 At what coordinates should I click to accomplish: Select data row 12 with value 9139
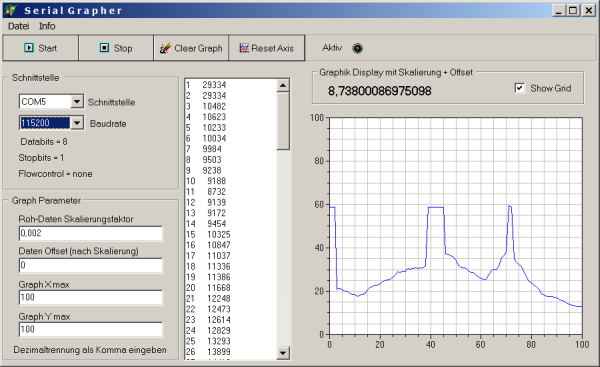(231, 202)
